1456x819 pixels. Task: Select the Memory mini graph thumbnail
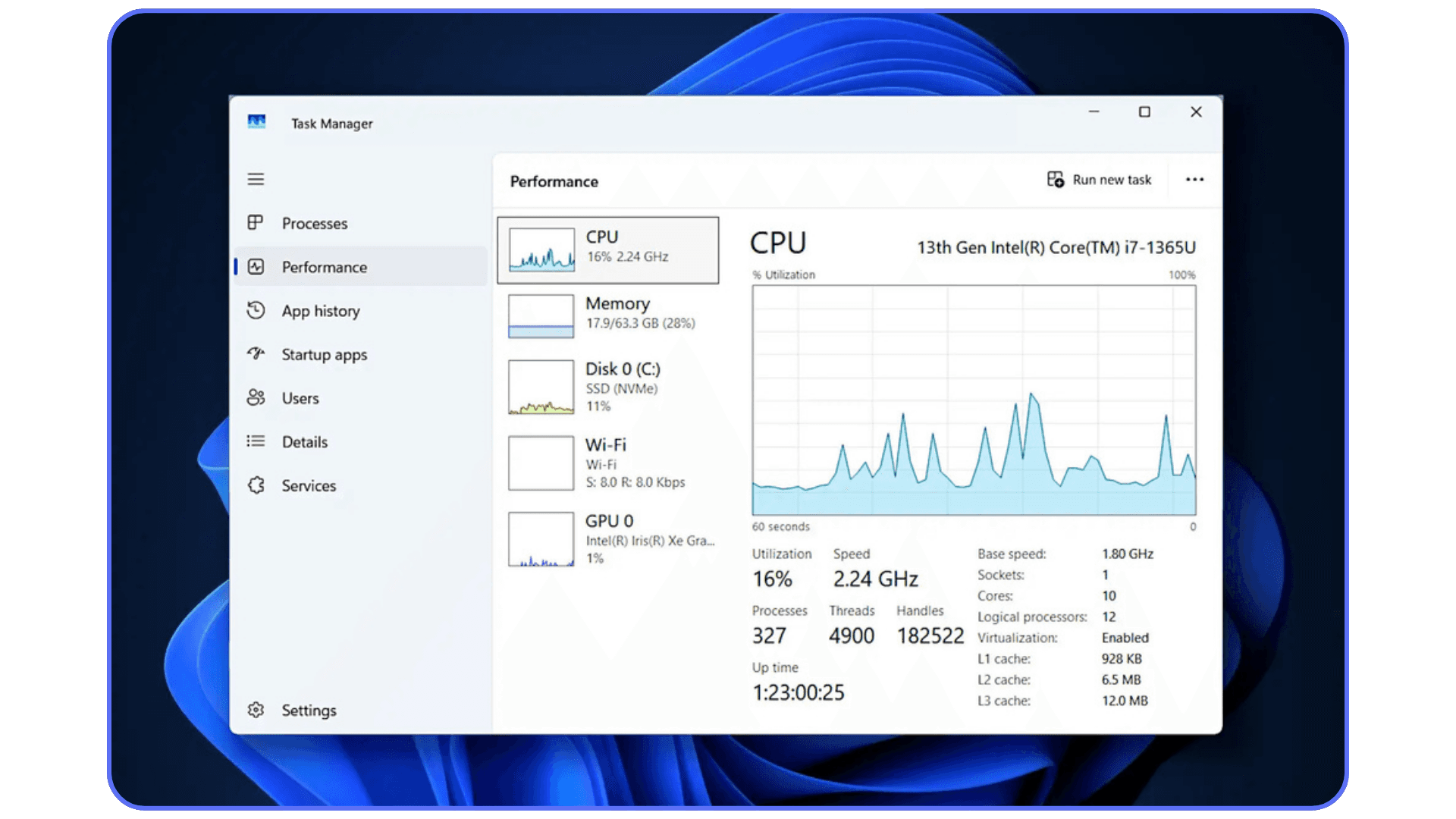point(541,315)
